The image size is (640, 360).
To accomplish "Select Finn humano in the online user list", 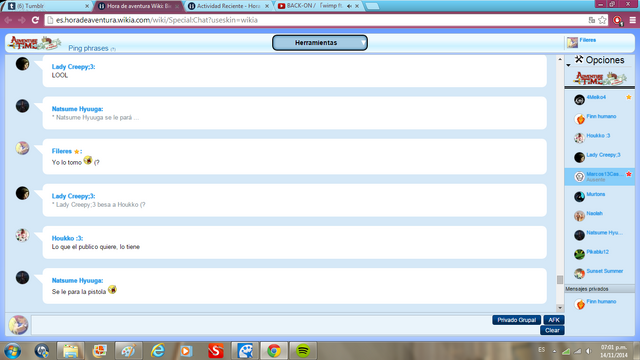I will pyautogui.click(x=601, y=116).
